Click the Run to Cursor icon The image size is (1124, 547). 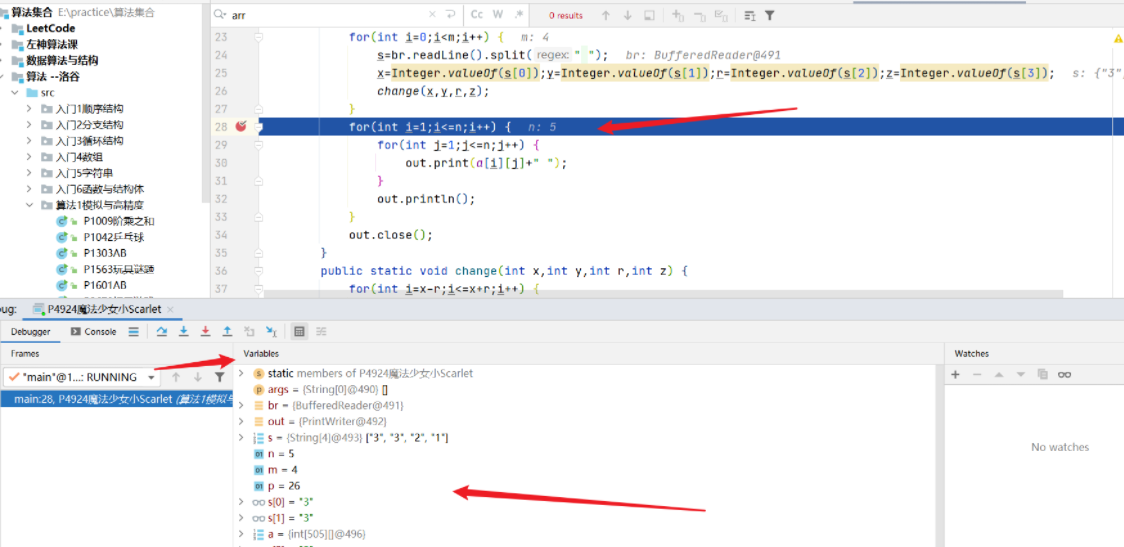(x=270, y=331)
